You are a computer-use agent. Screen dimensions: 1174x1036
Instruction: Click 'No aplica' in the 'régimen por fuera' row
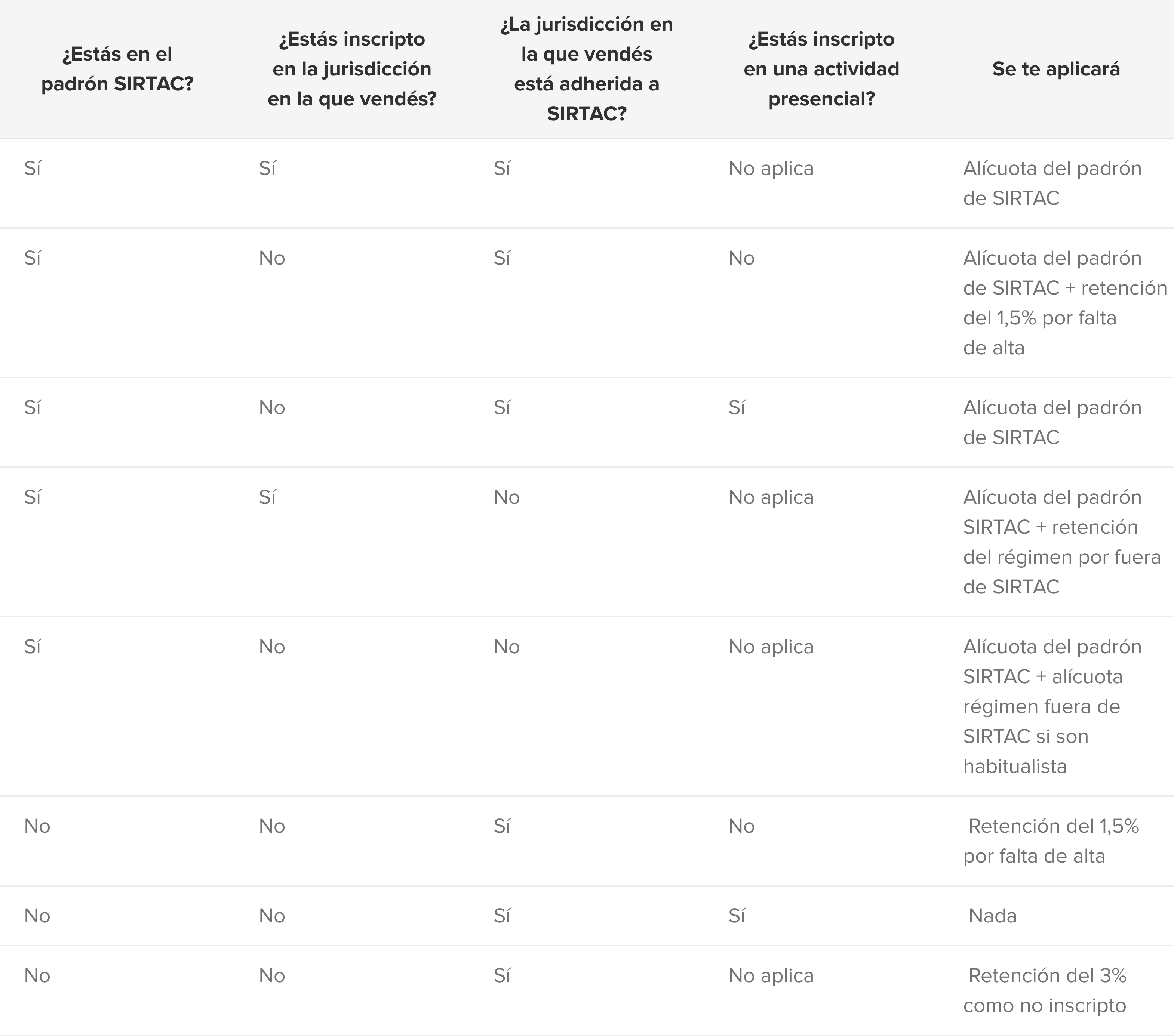(x=771, y=497)
